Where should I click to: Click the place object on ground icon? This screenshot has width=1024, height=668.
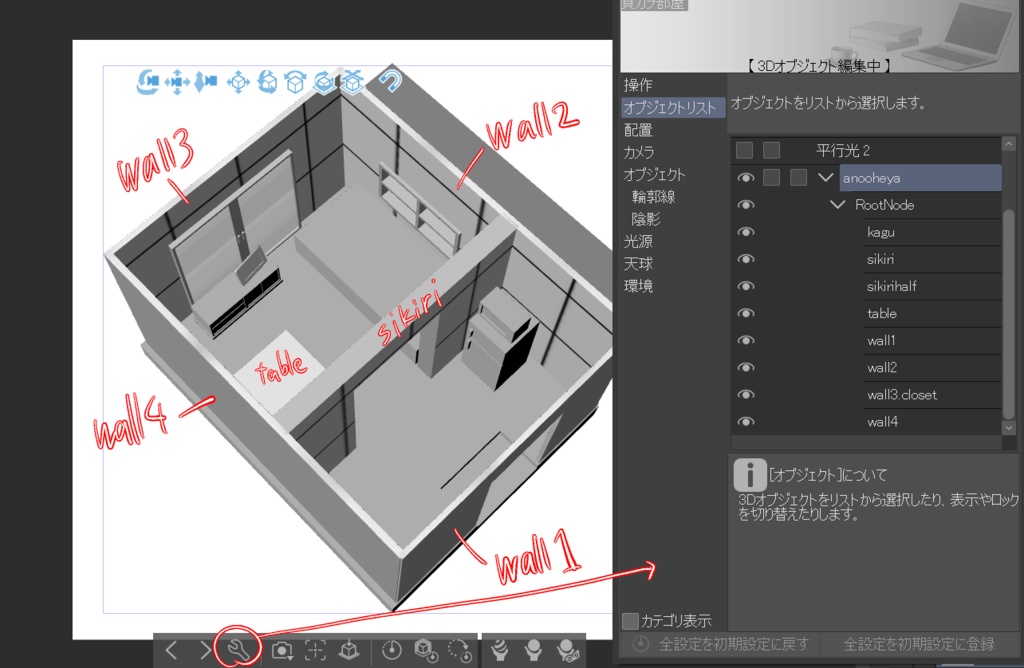click(x=349, y=650)
